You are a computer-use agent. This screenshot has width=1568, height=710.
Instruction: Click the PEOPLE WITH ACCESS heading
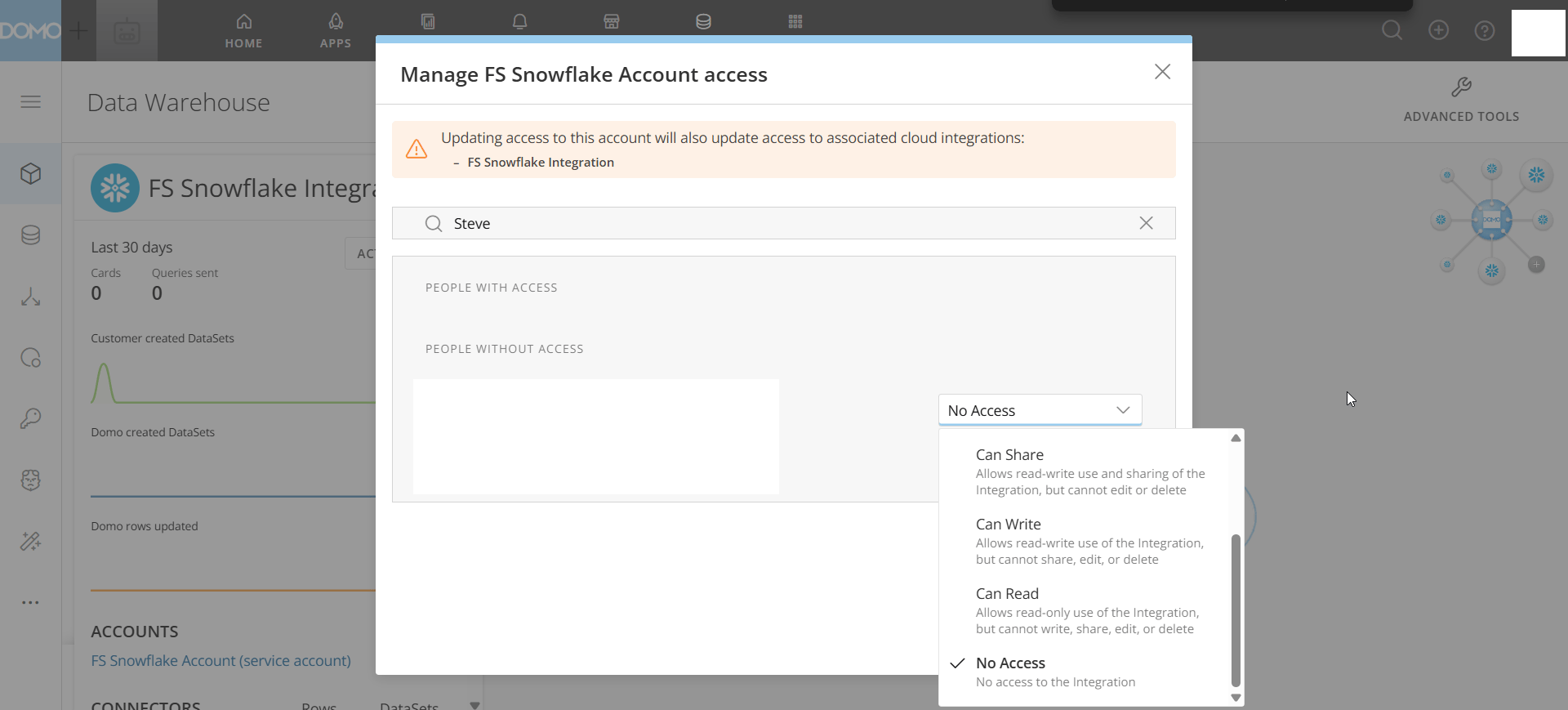(x=492, y=288)
